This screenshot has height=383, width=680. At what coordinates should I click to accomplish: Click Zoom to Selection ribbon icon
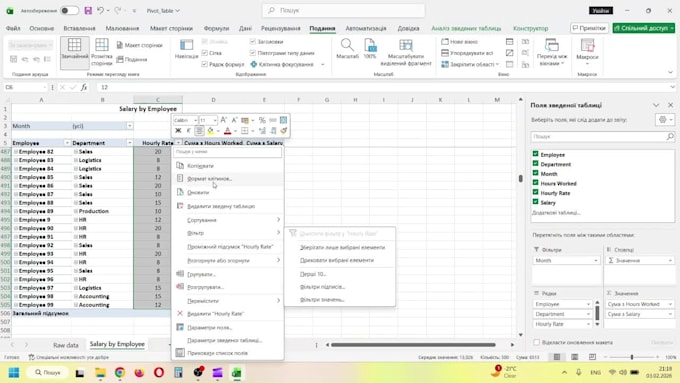pos(406,45)
